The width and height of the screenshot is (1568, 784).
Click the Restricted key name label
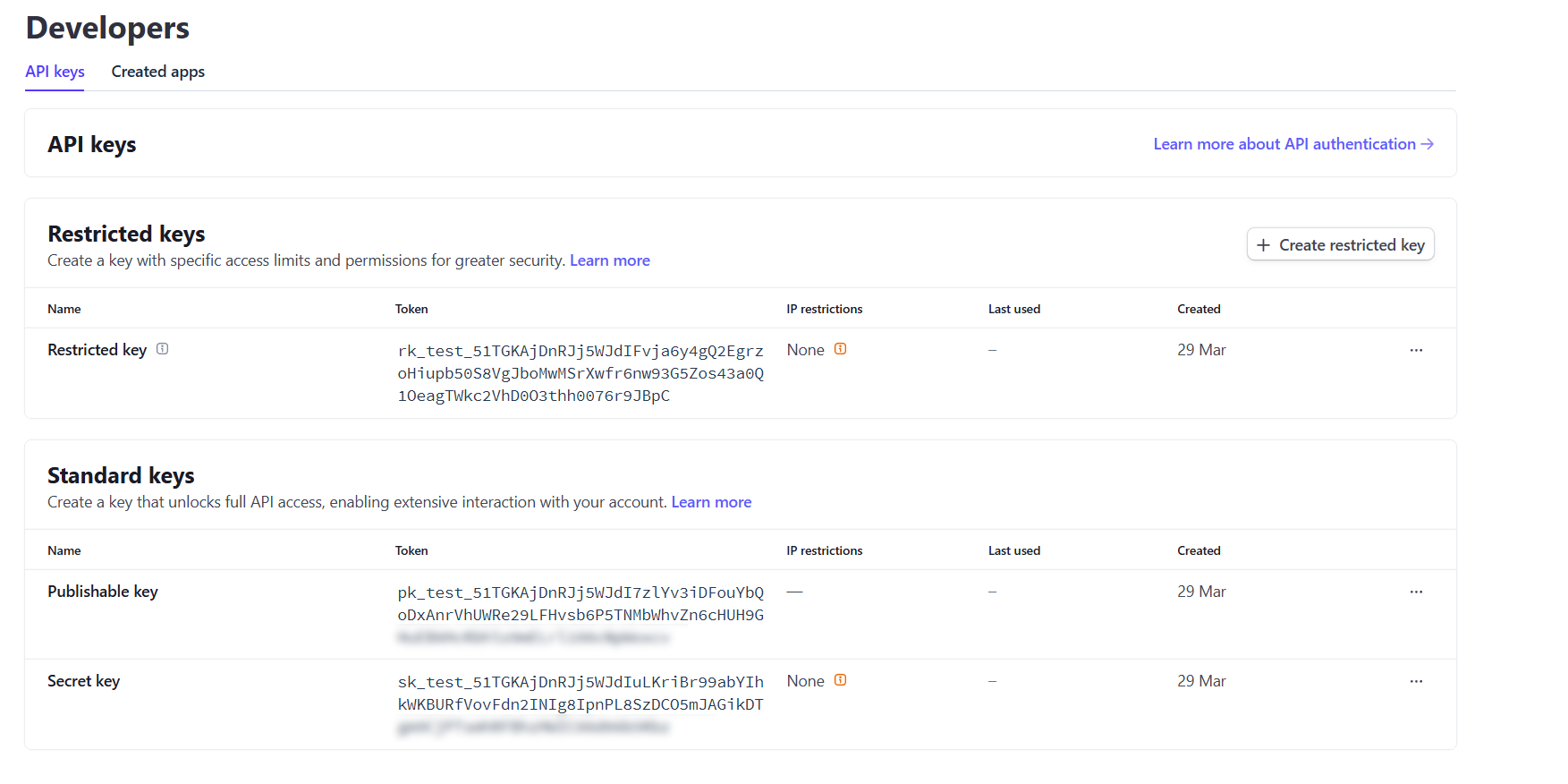coord(97,350)
